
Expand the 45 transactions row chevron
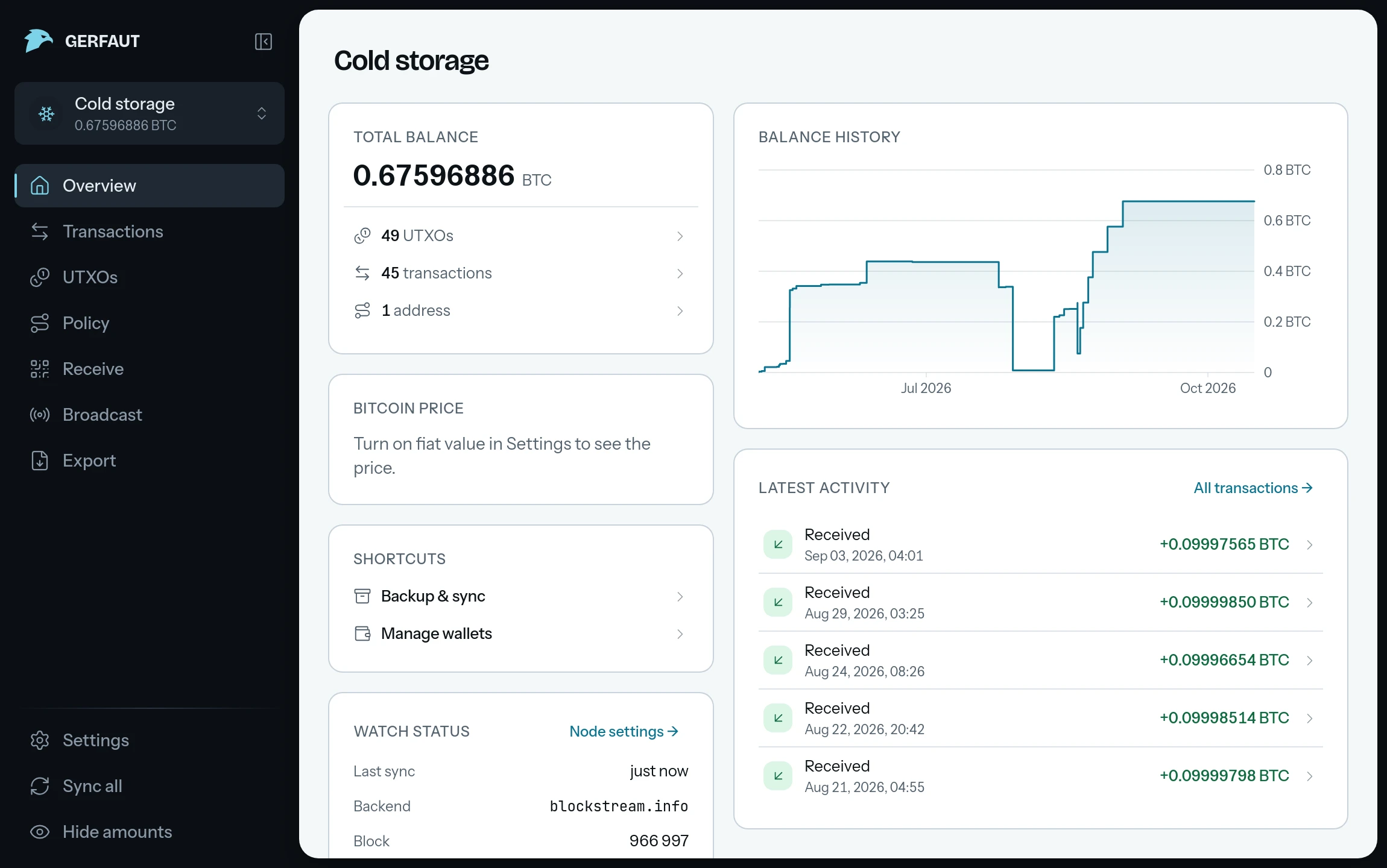[x=680, y=274]
